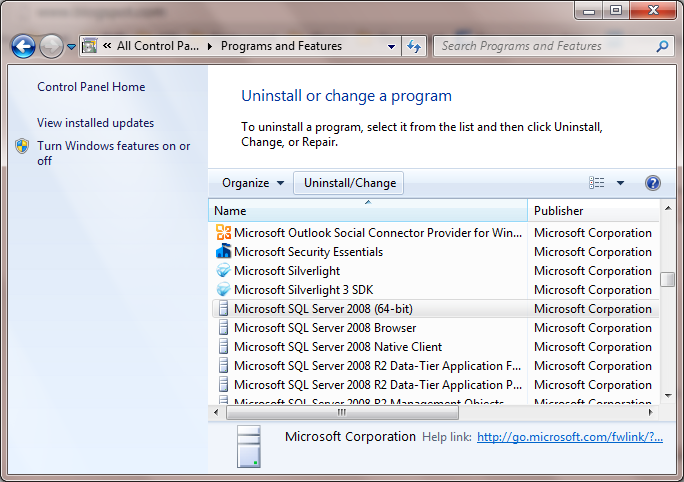
Task: Click the SQL Server Native Client icon
Action: [223, 346]
